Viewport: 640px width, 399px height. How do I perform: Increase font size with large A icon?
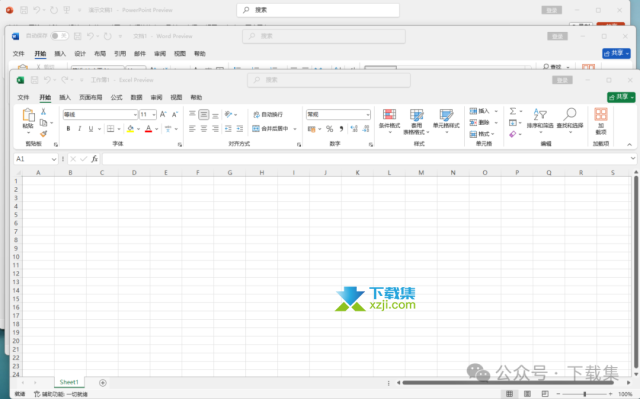[x=163, y=115]
